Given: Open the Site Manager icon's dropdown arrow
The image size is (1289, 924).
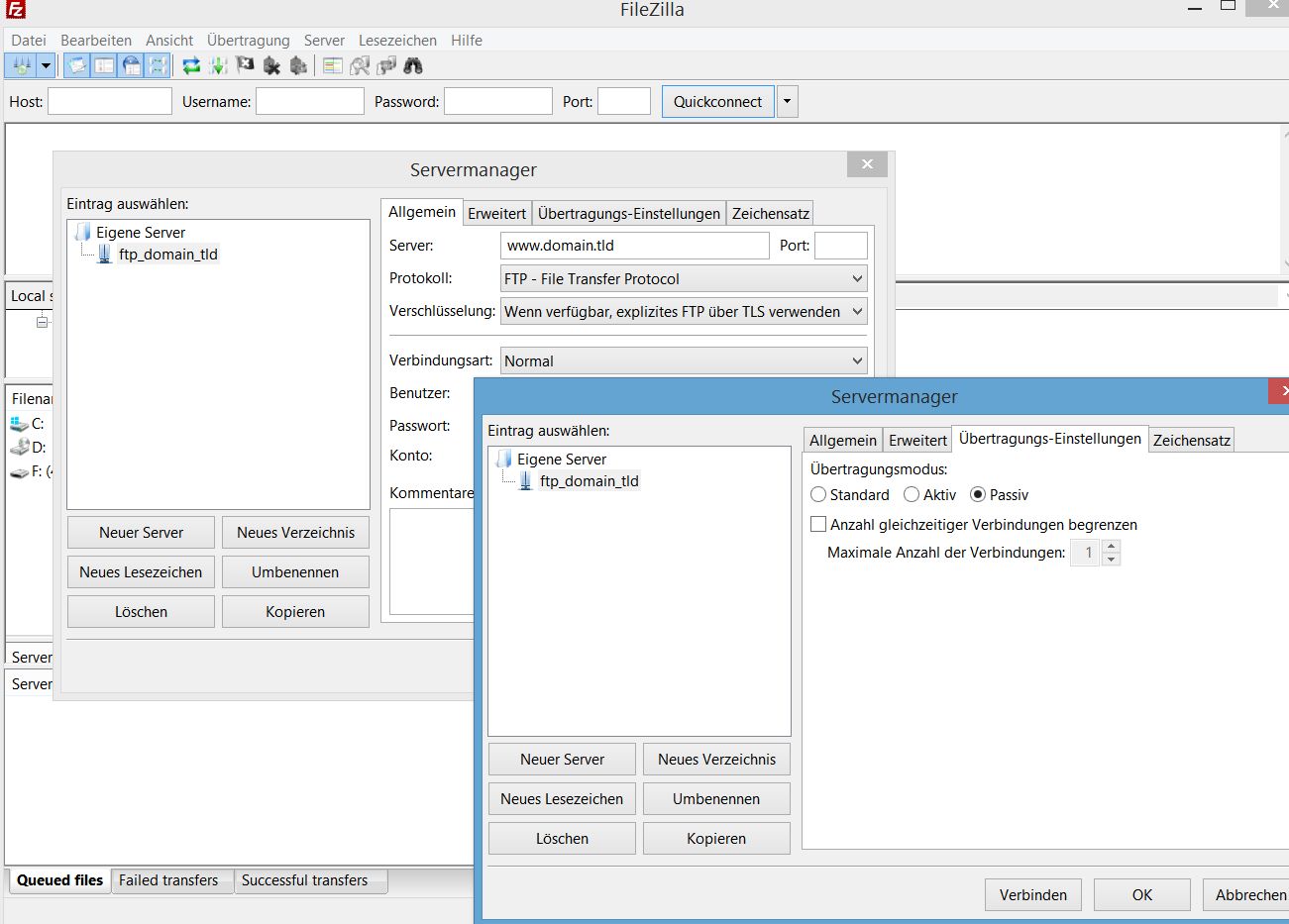Looking at the screenshot, I should coord(46,66).
